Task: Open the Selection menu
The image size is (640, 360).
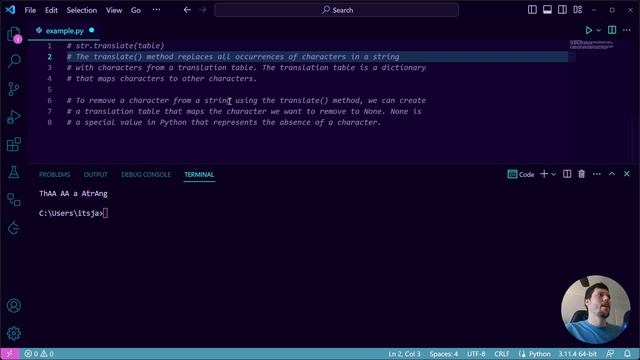Action: 82,10
